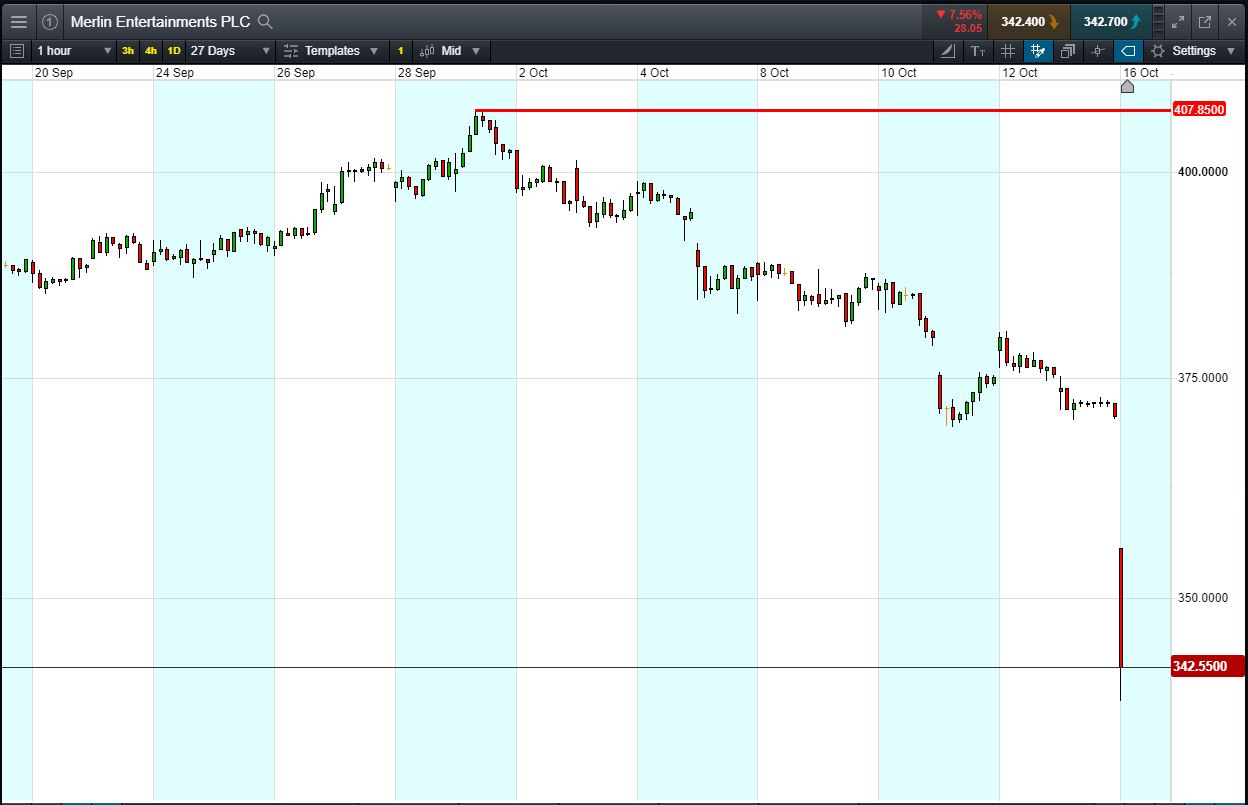Click the grey marker under 16 Oct
Viewport: 1248px width, 805px height.
[x=1127, y=87]
